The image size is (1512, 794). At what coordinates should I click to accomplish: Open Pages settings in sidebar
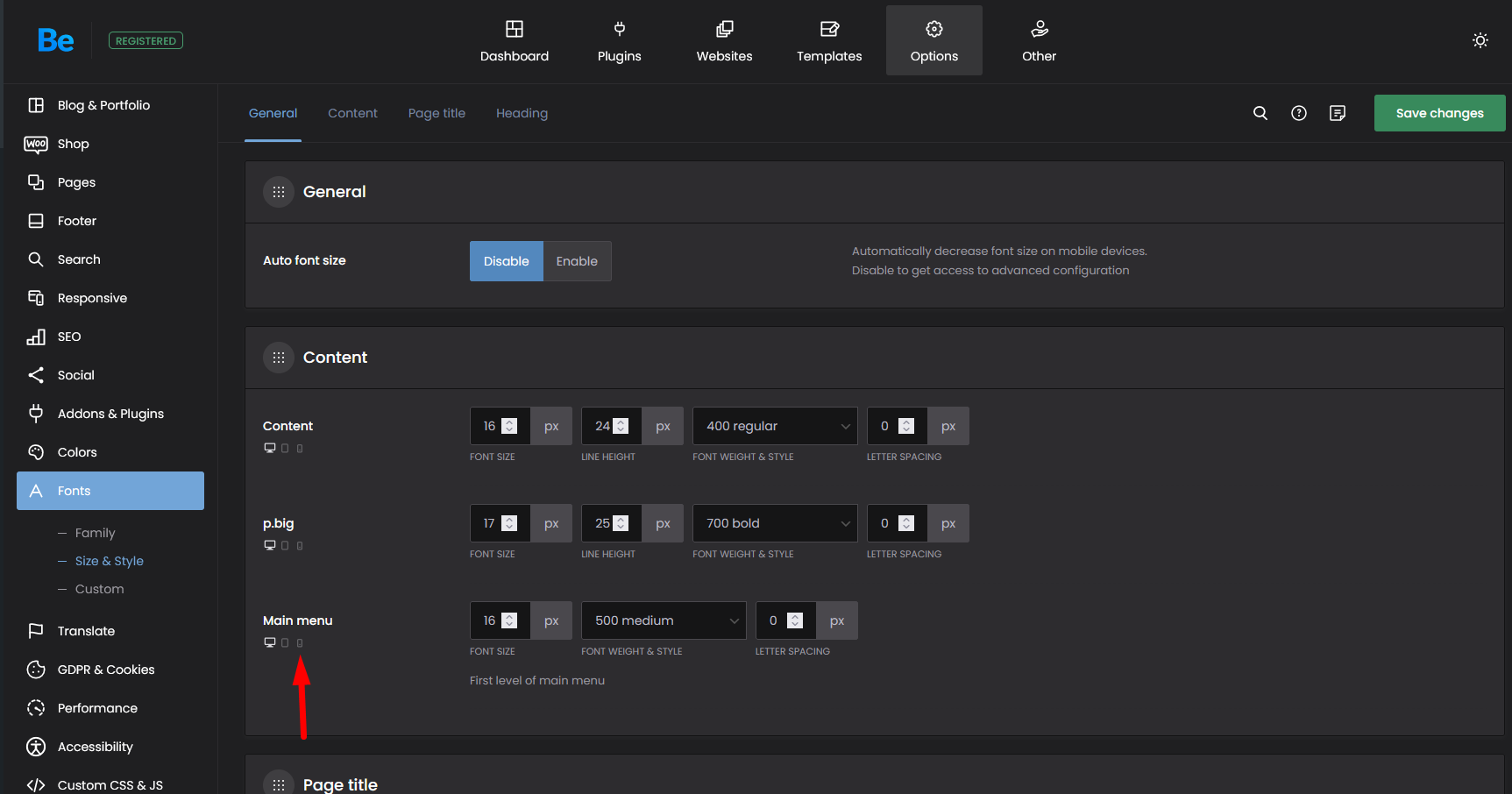(x=110, y=182)
